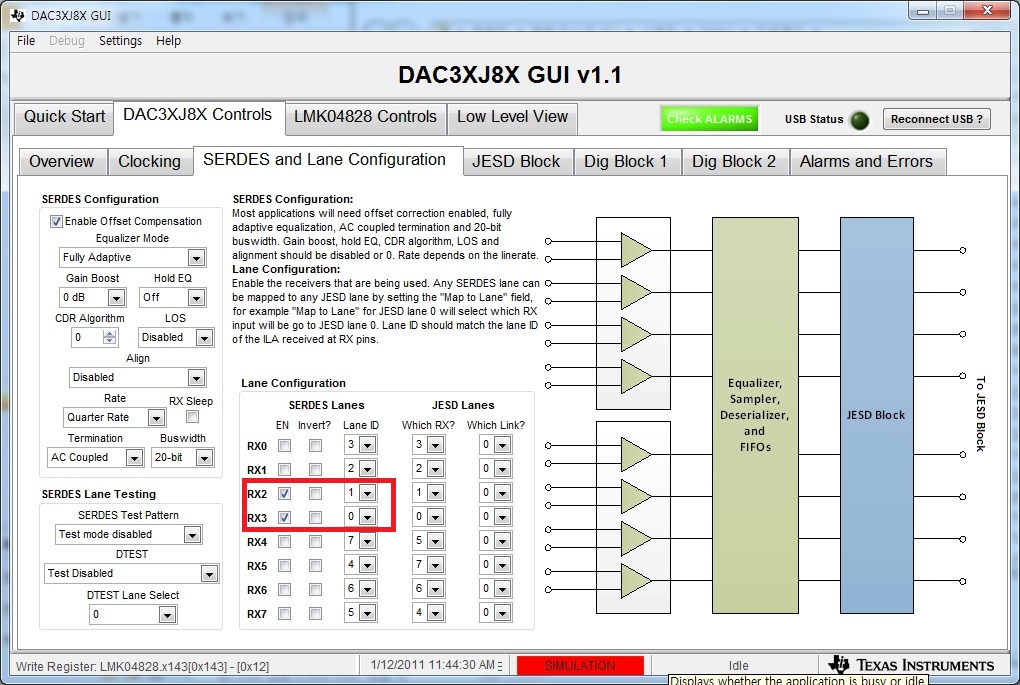
Task: Open the Dig Block 2 sub-tab
Action: pyautogui.click(x=734, y=161)
